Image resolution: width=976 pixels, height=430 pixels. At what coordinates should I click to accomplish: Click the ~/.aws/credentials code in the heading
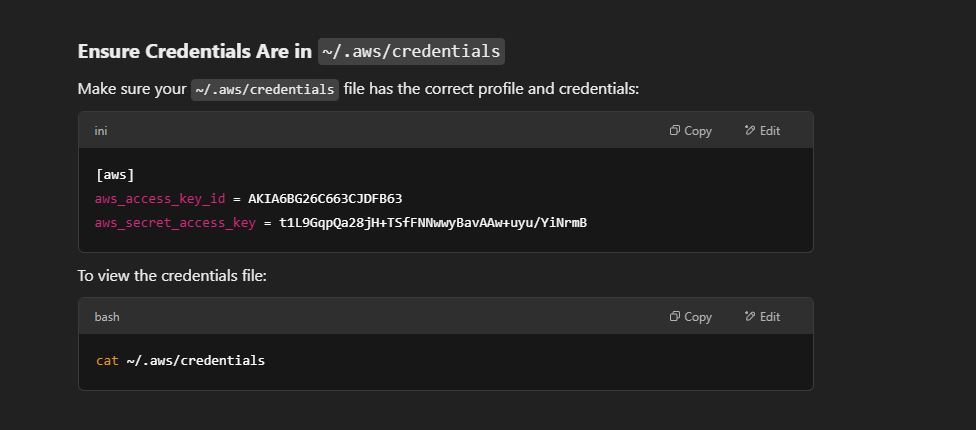pyautogui.click(x=411, y=51)
